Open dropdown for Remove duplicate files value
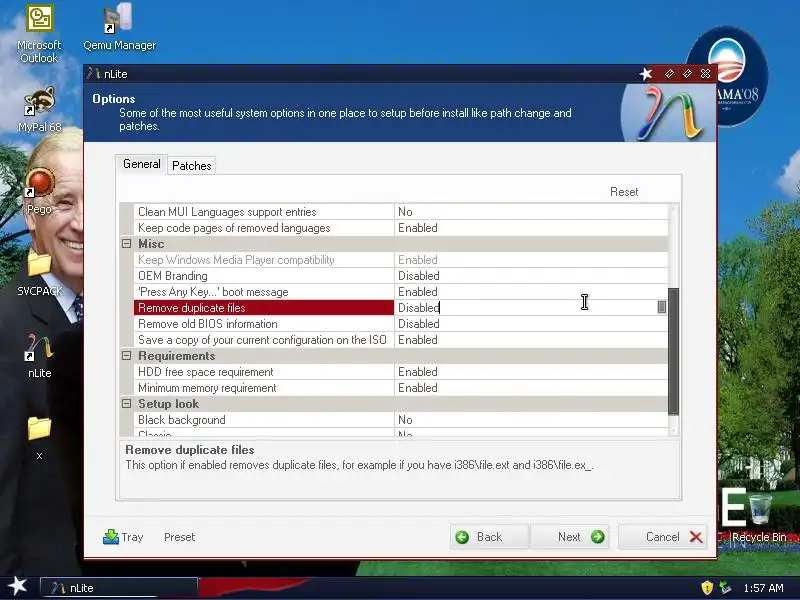800x600 pixels. pos(662,307)
